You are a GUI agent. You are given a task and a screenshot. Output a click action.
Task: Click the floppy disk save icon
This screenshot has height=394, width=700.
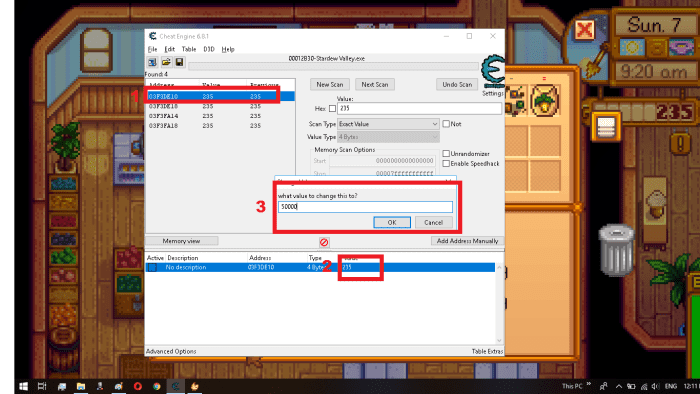tap(179, 62)
